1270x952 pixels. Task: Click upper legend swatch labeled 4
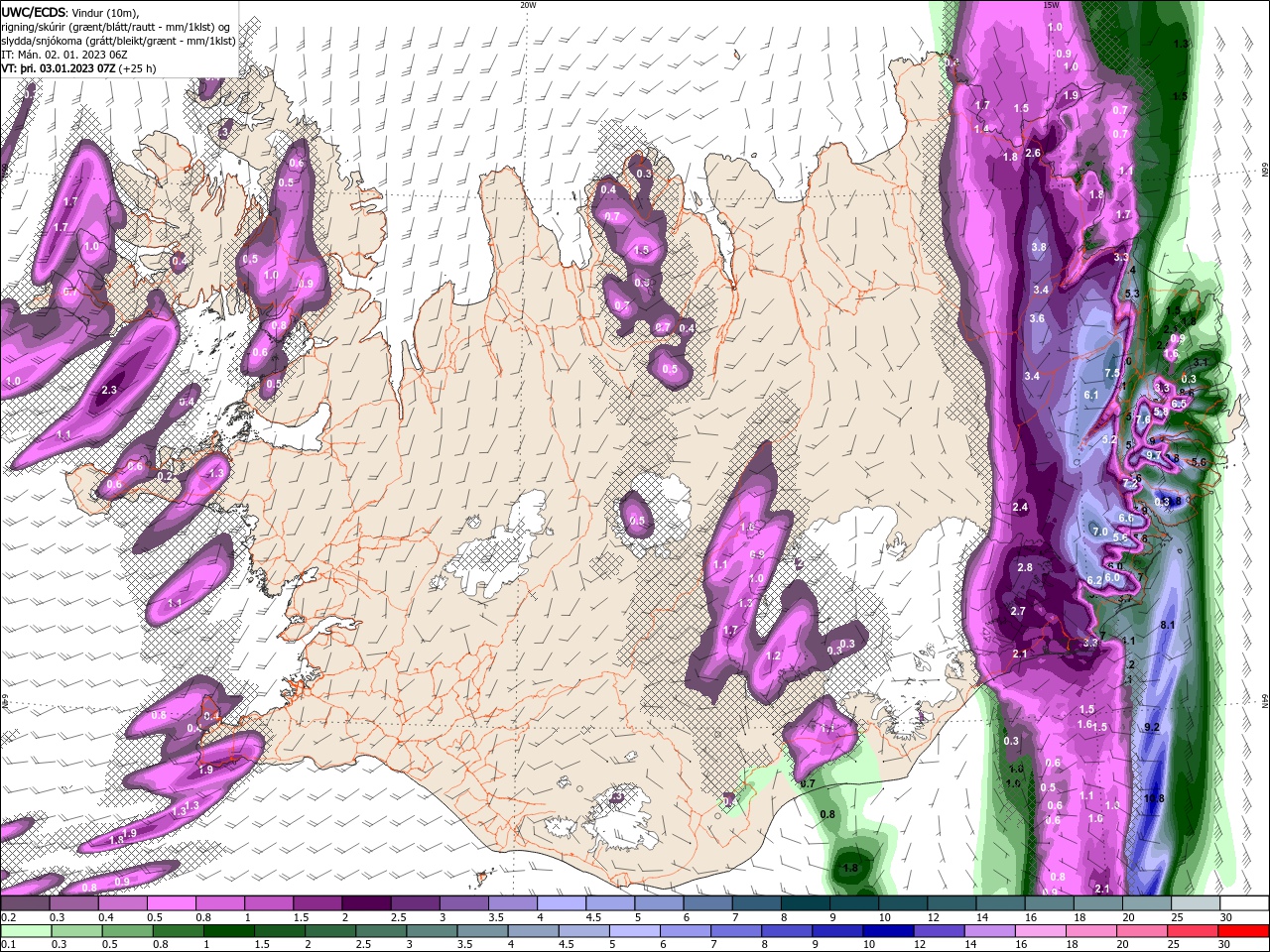click(x=561, y=903)
